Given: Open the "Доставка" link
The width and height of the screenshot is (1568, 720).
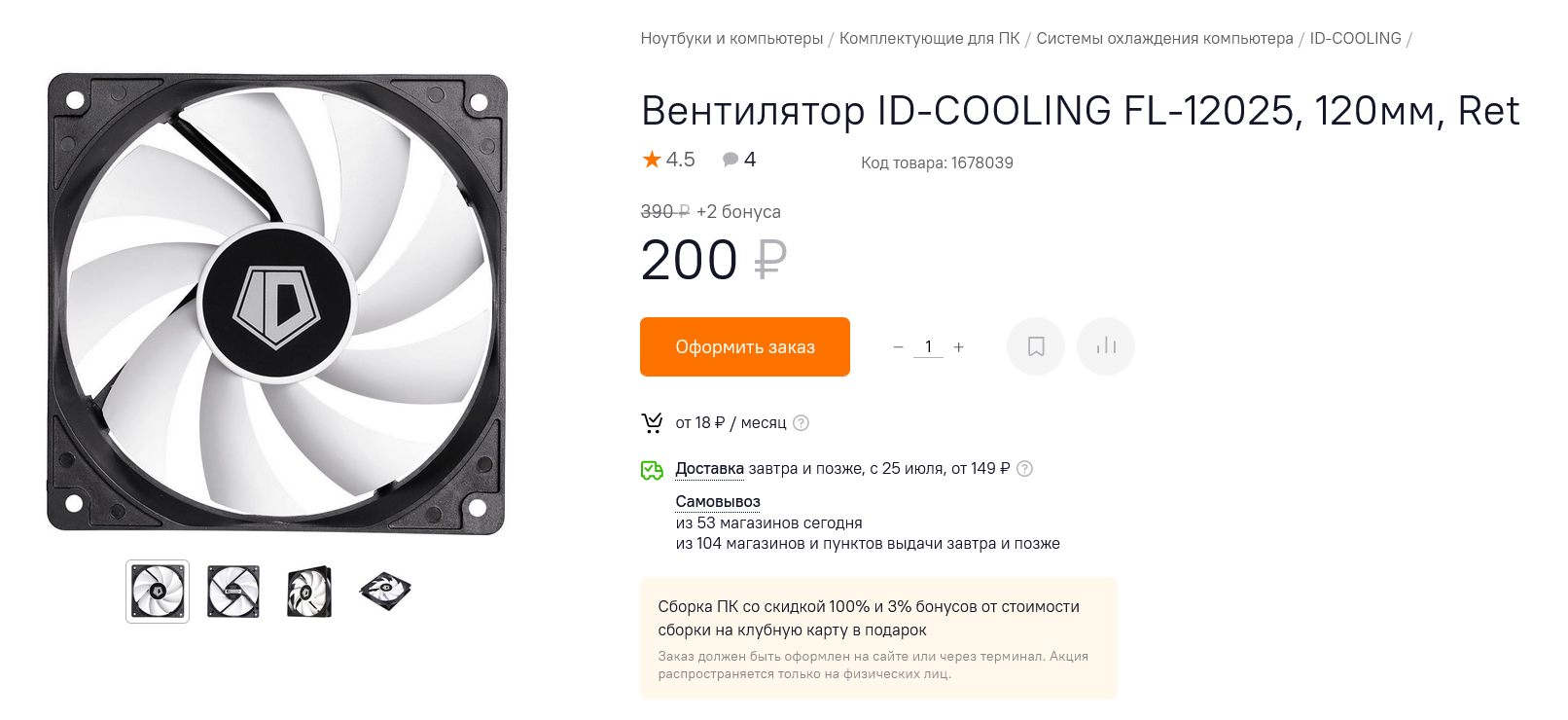Looking at the screenshot, I should (x=709, y=469).
